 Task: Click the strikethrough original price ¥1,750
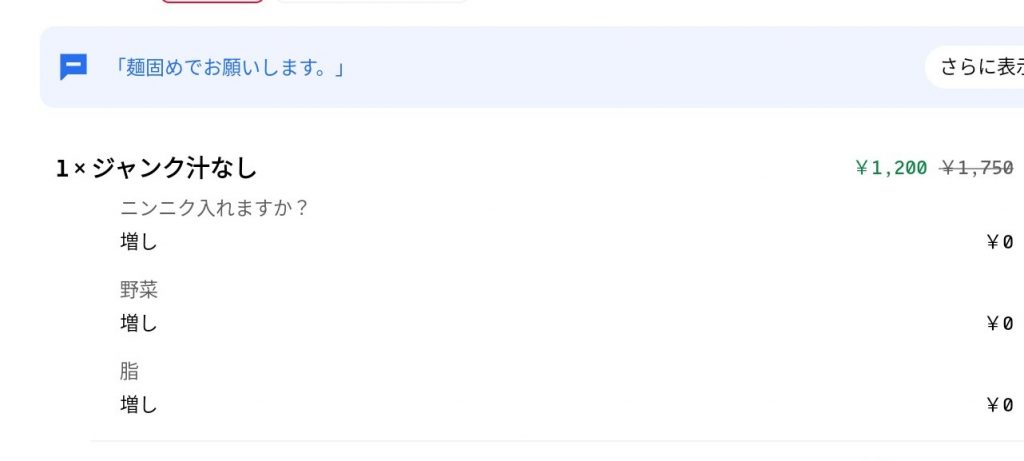tap(977, 168)
